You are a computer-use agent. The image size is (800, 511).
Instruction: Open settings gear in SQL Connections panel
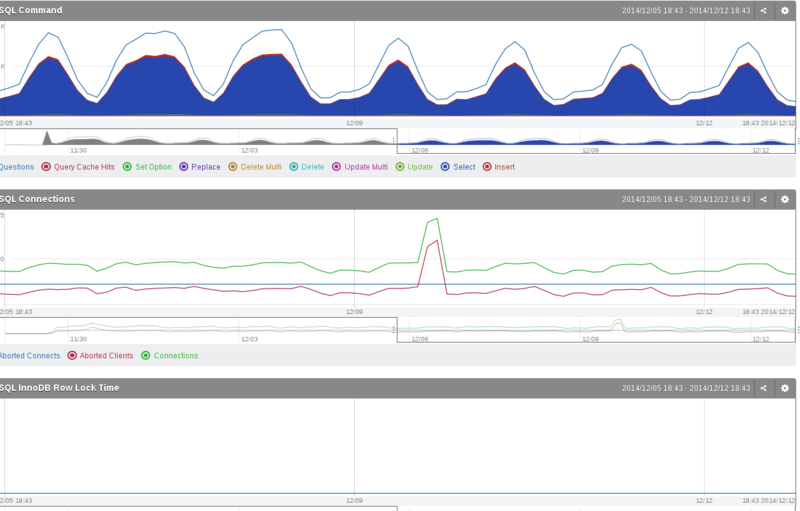(785, 199)
